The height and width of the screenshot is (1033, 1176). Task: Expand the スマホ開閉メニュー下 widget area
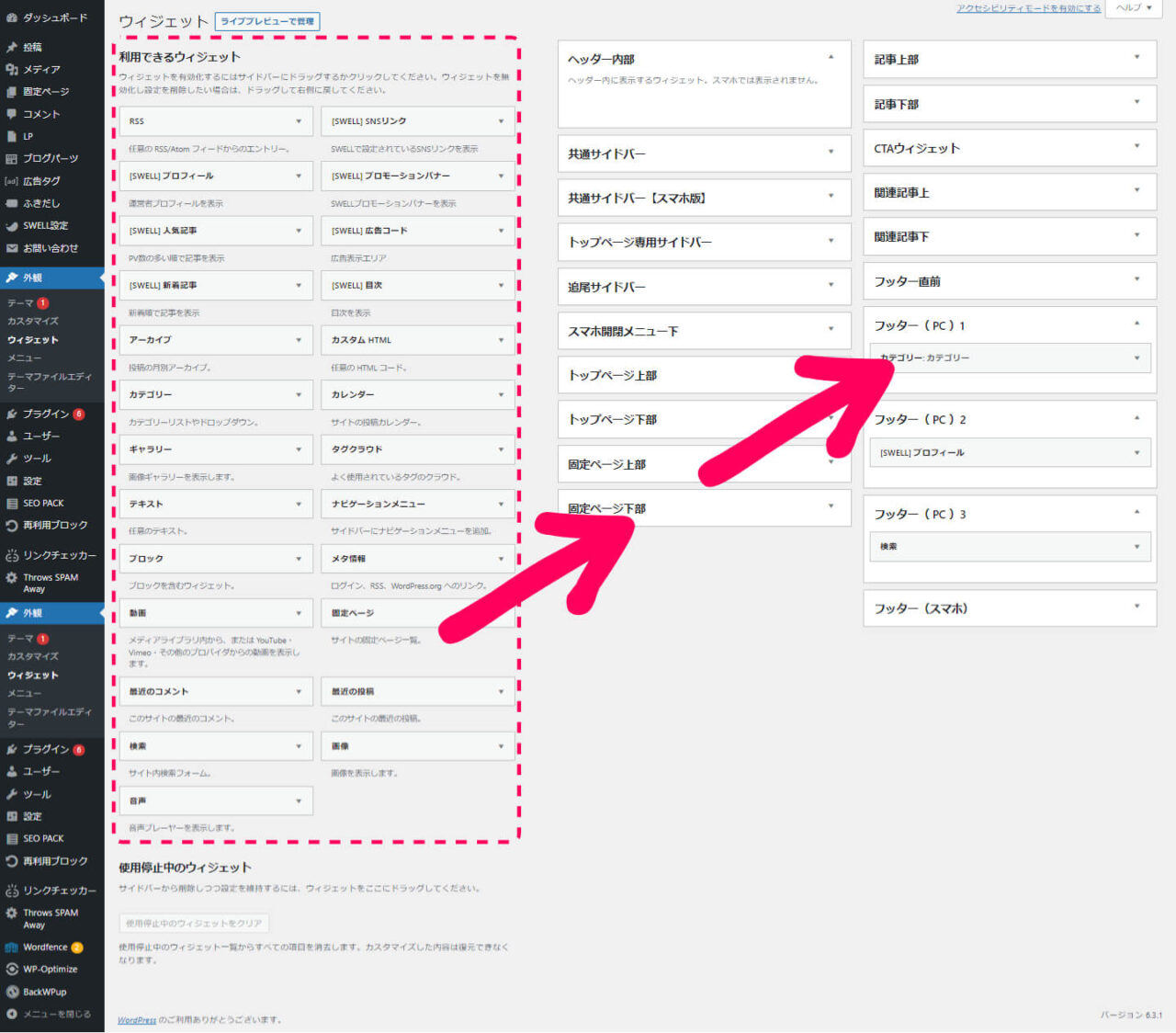pyautogui.click(x=831, y=329)
